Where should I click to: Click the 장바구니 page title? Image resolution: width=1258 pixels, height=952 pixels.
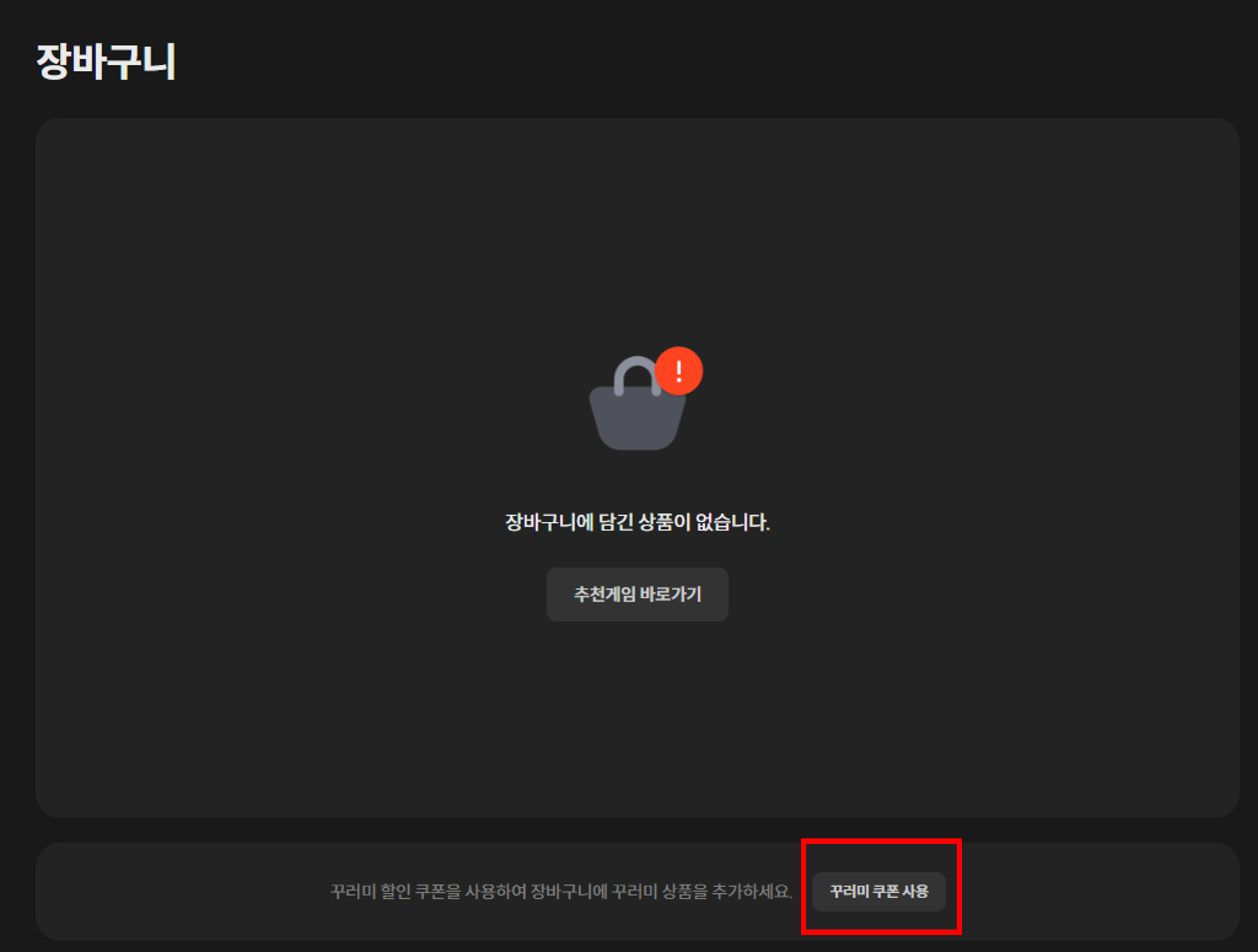106,61
